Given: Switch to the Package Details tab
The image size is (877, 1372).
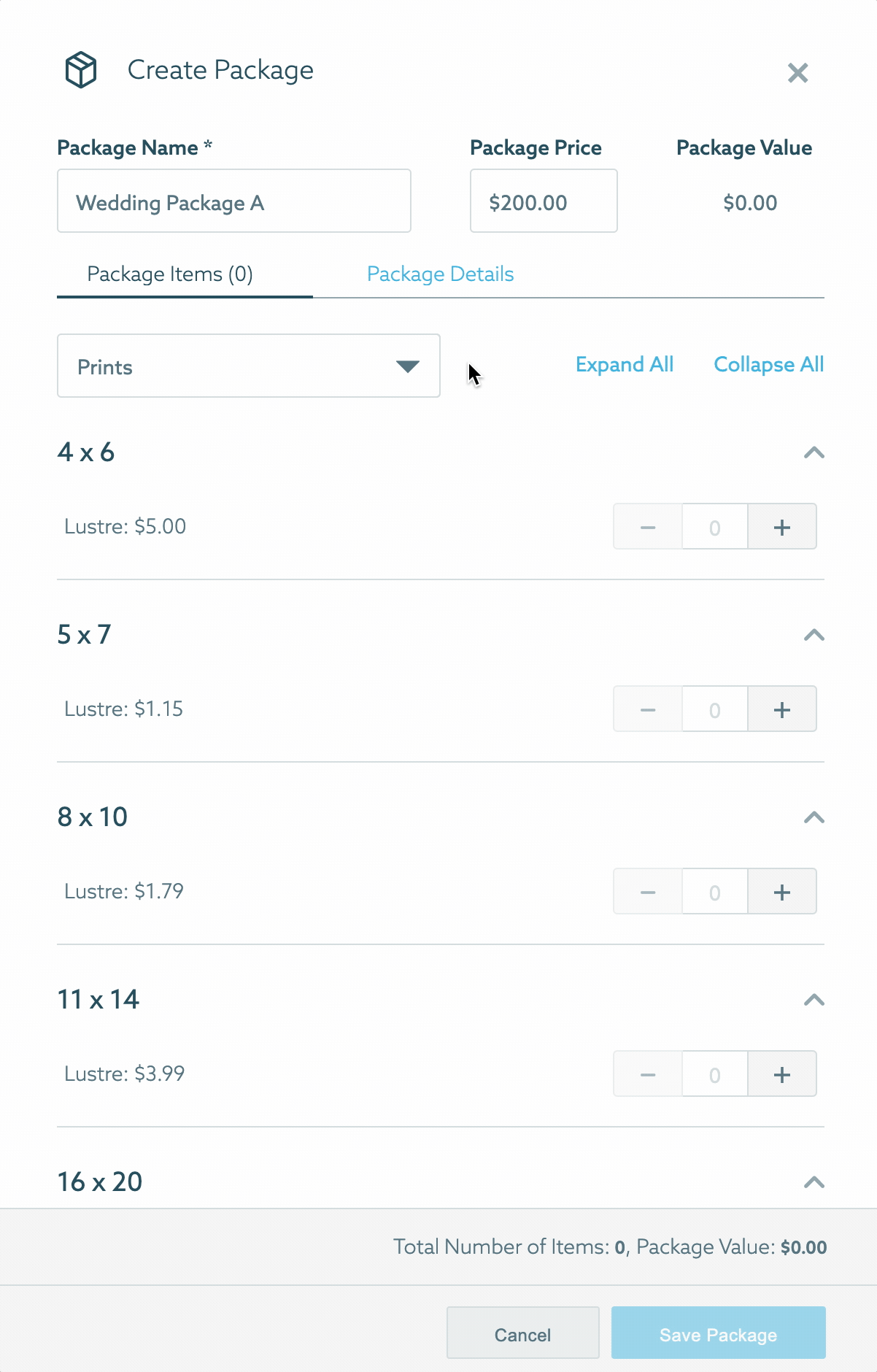Looking at the screenshot, I should point(441,274).
